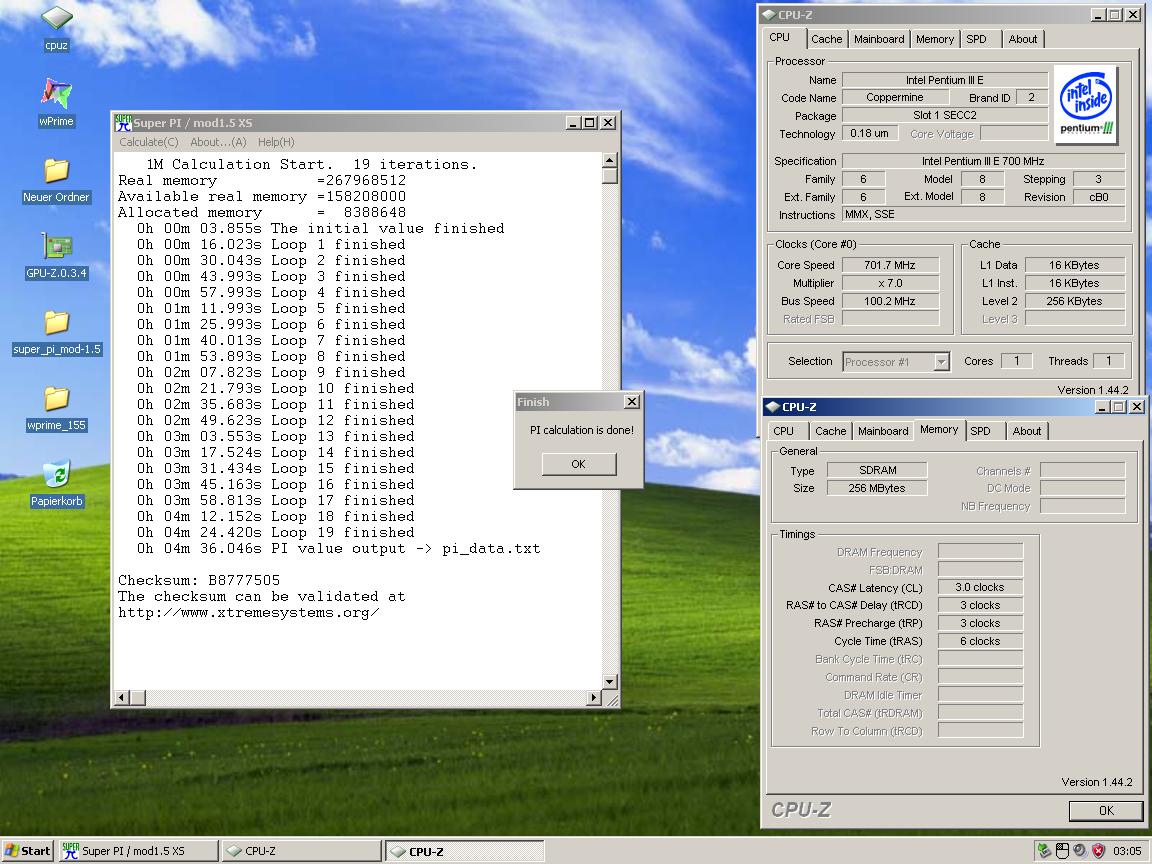Click OK in the lower CPU-Z window

[1106, 810]
